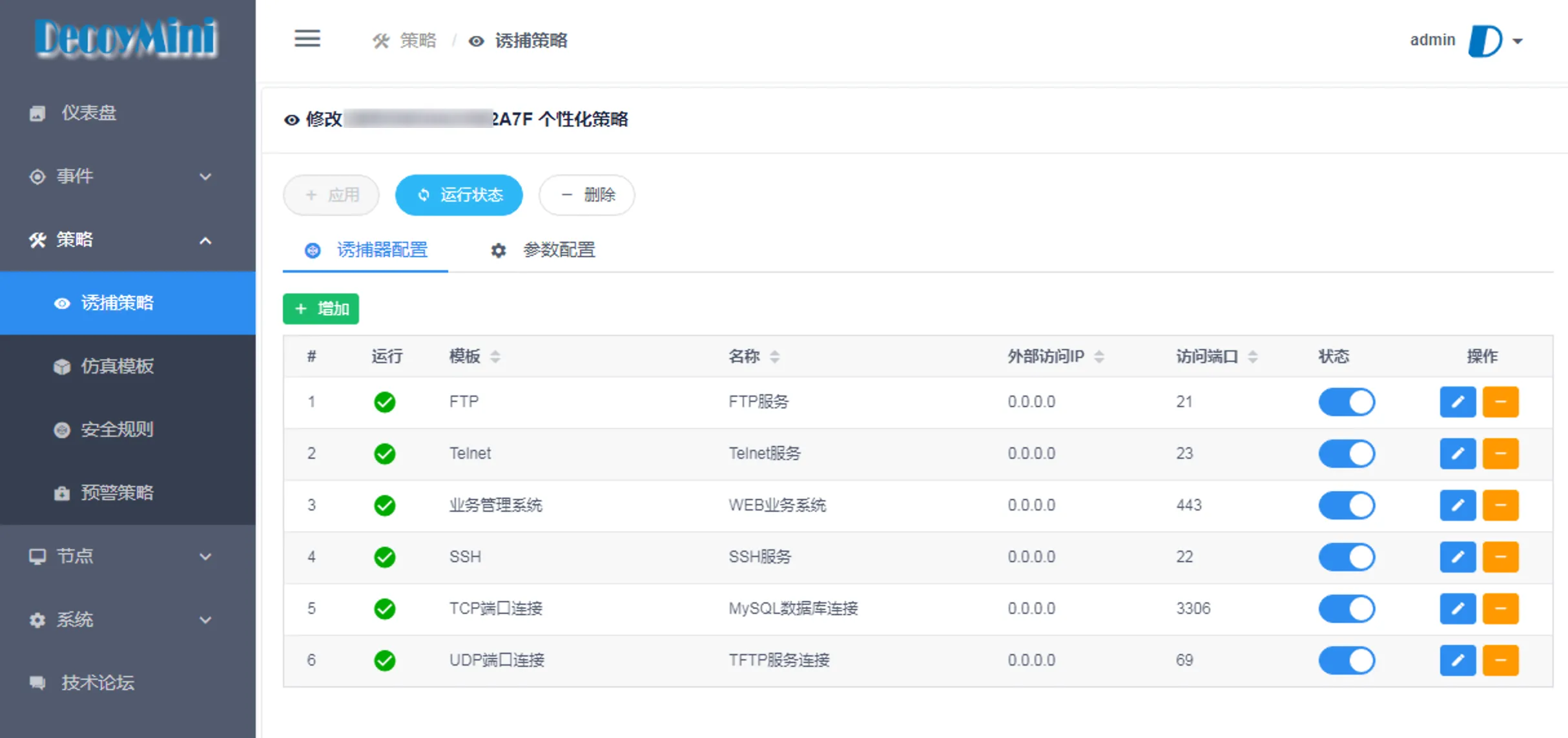This screenshot has height=738, width=1568.
Task: Edit the TCP端口连接 row pencil icon
Action: click(1458, 609)
